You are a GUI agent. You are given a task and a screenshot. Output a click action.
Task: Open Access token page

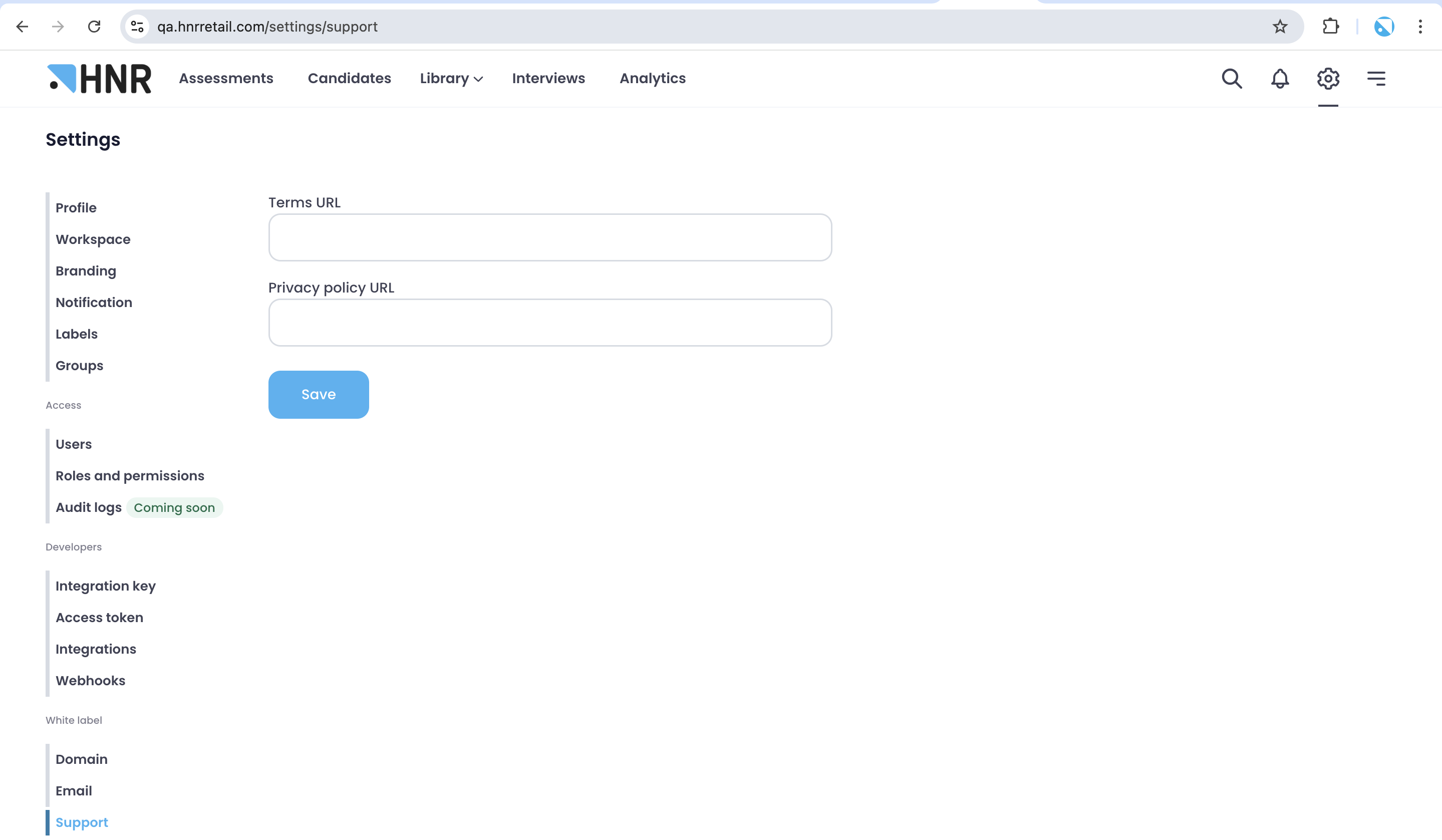pos(100,618)
